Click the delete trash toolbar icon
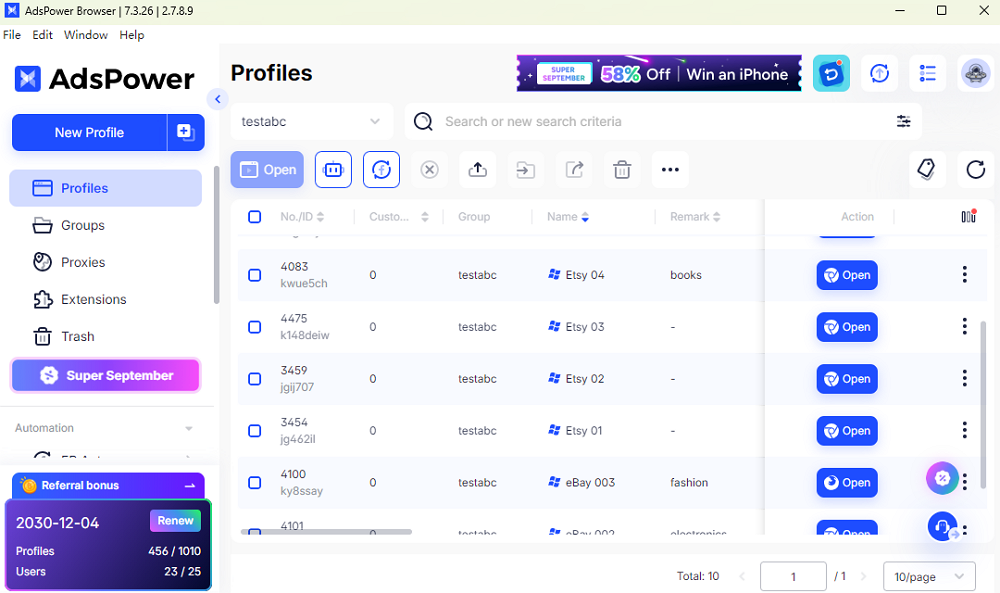Screen dimensions: 1000x593 click(622, 170)
